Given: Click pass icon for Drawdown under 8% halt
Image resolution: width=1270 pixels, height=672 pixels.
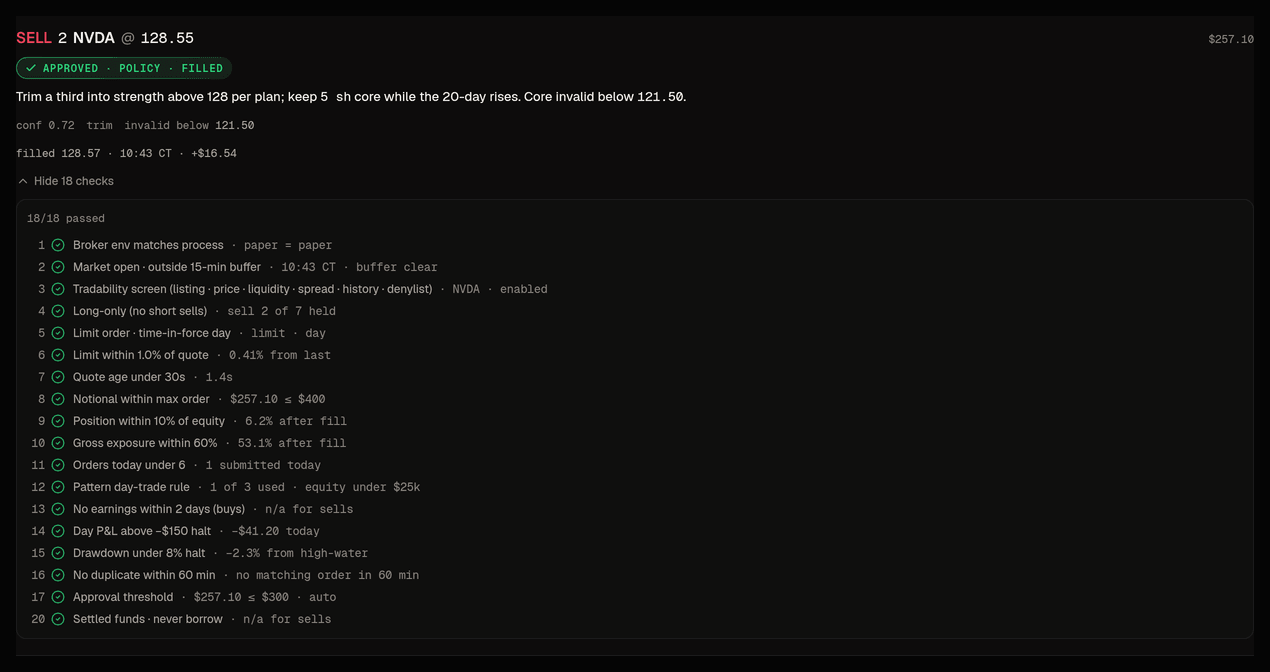Looking at the screenshot, I should tap(58, 553).
